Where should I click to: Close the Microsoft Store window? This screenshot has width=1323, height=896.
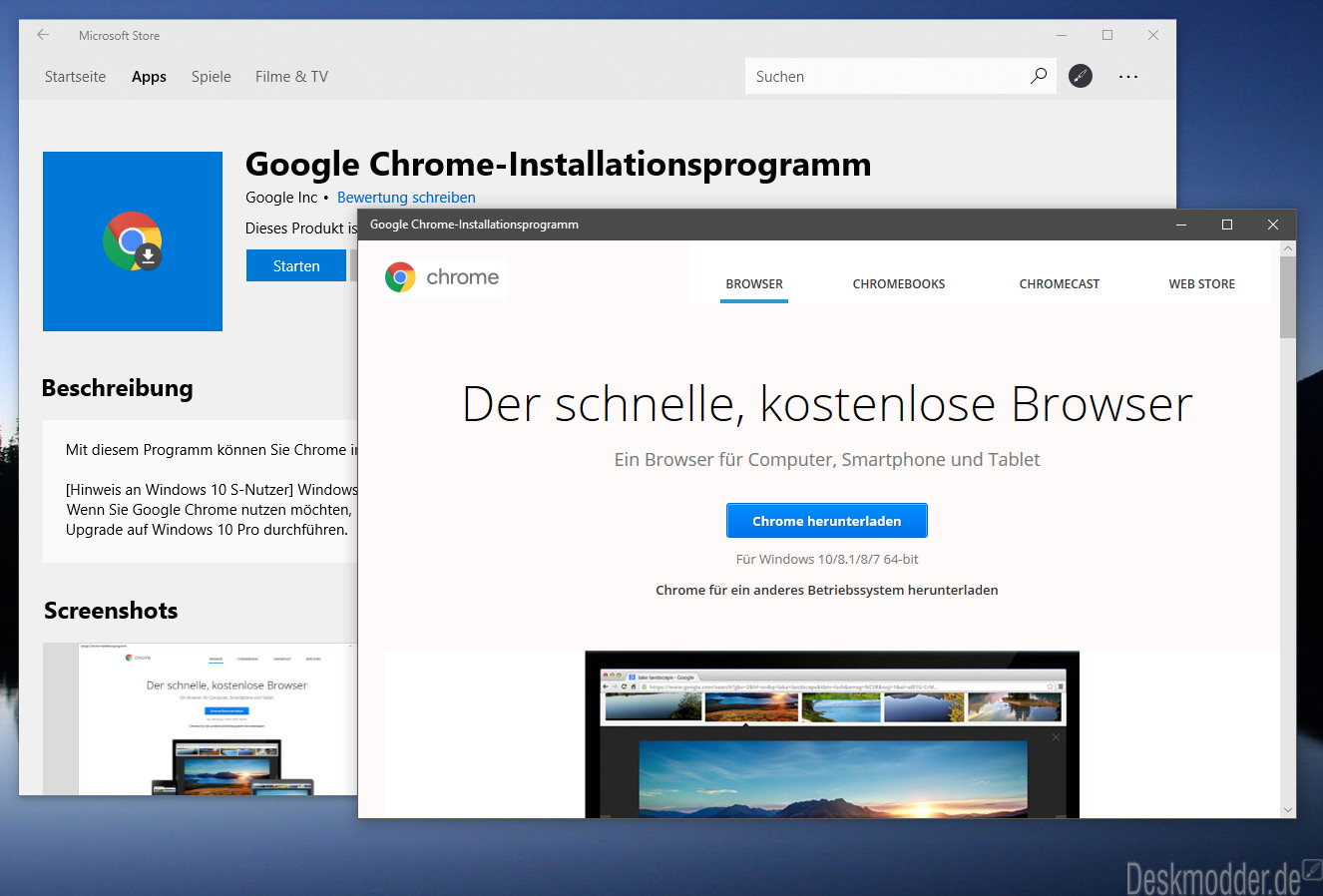coord(1153,35)
